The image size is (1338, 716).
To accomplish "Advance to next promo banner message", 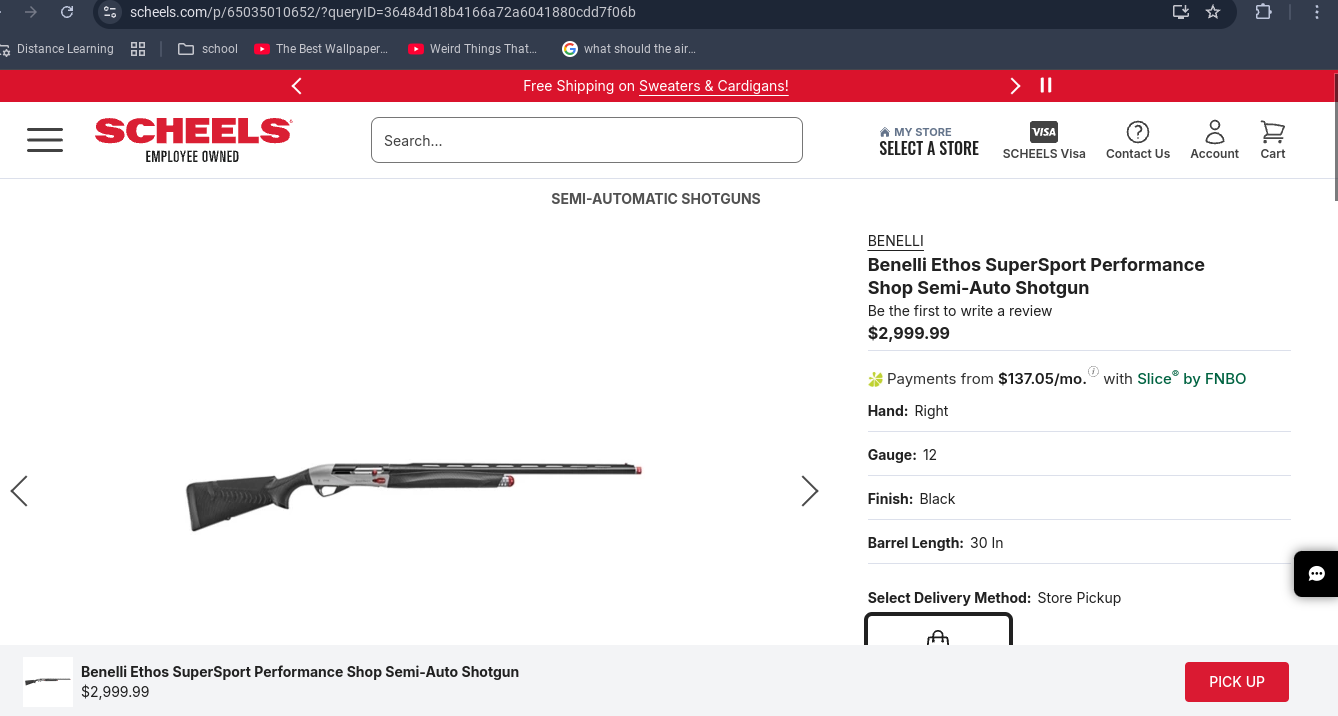I will [1015, 86].
